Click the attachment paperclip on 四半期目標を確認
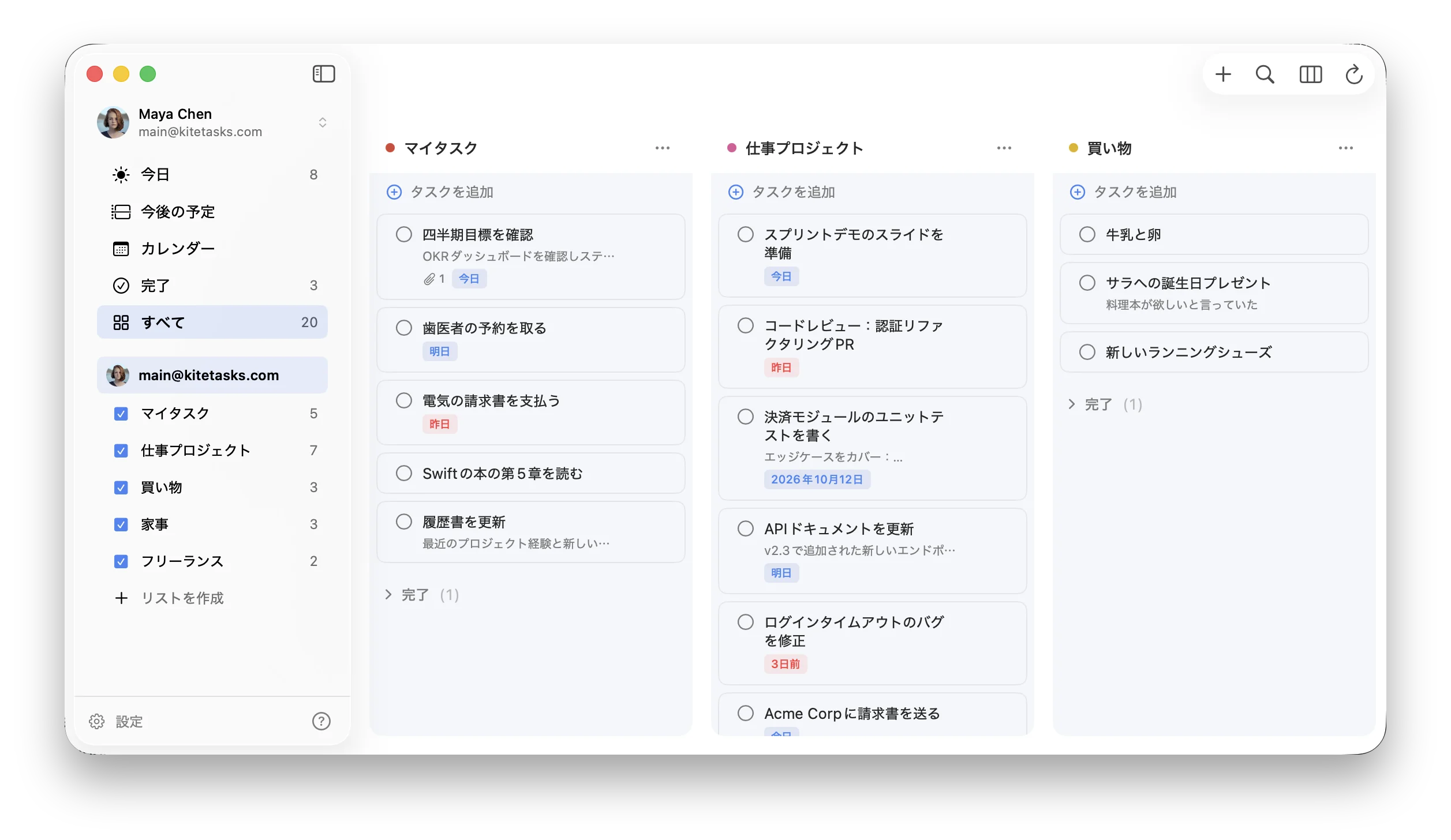The width and height of the screenshot is (1451, 840). (429, 279)
